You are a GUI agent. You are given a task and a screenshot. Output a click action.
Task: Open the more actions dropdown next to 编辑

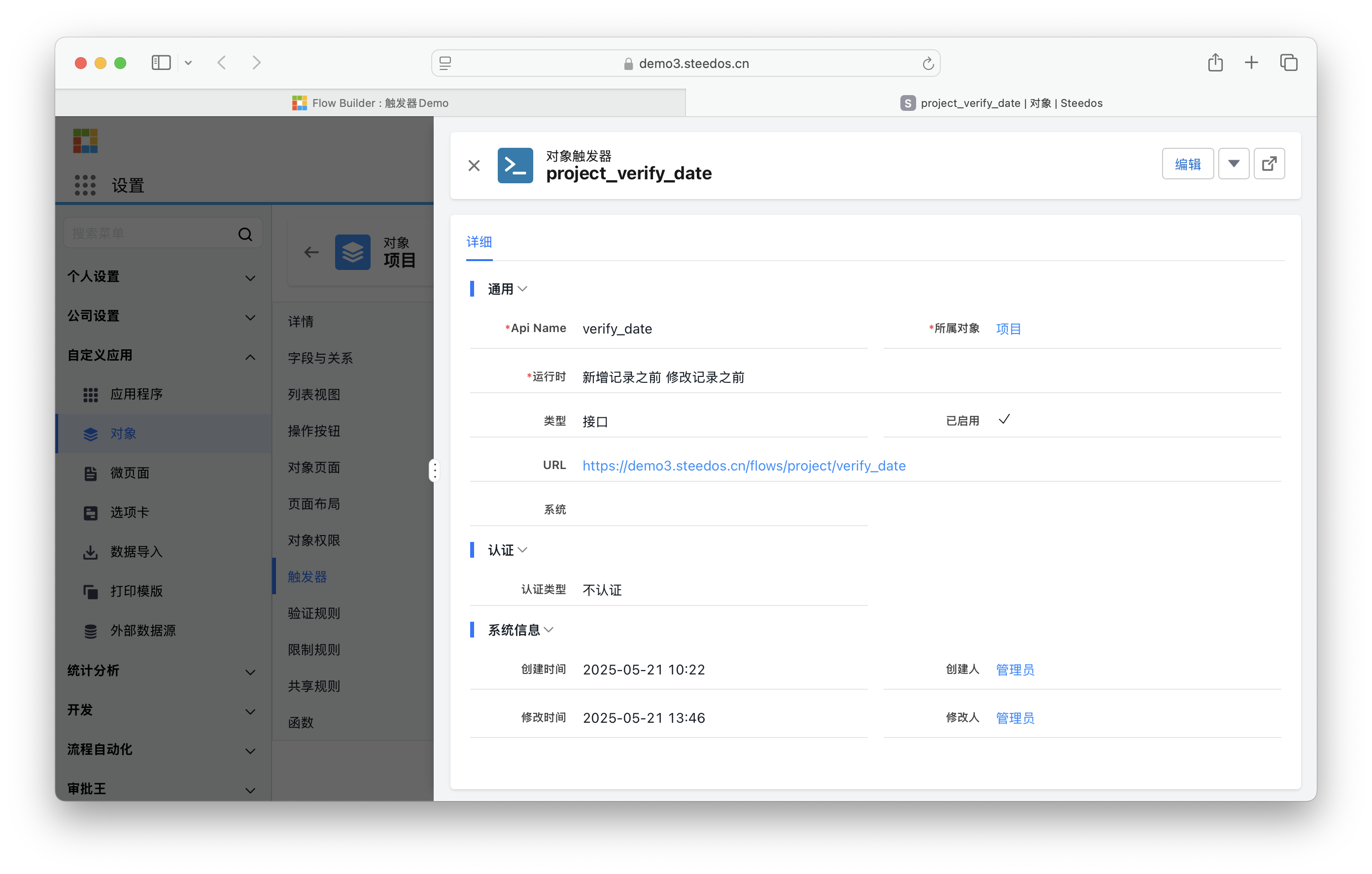(1234, 164)
